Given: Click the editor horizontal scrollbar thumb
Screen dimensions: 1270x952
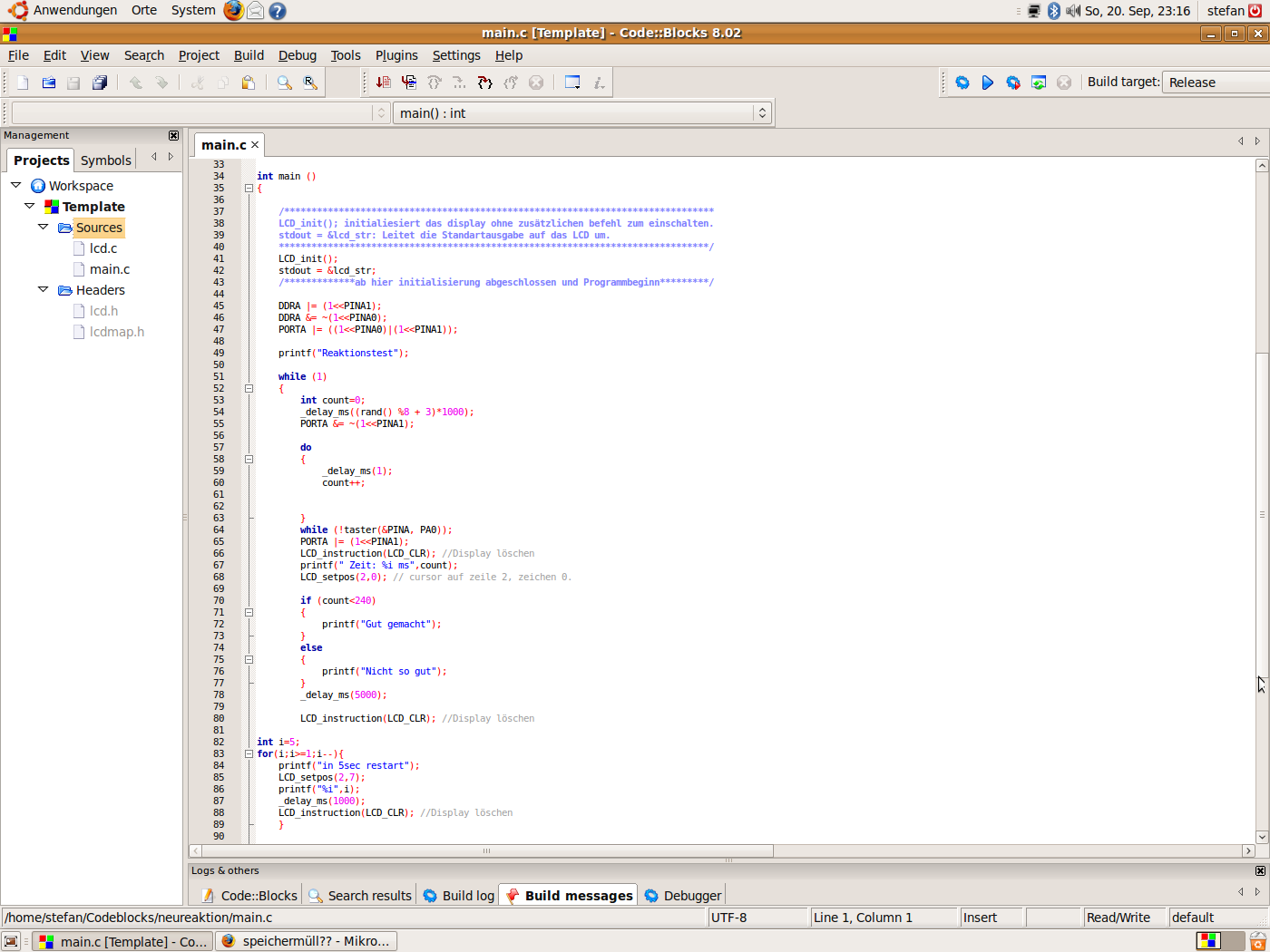Looking at the screenshot, I should [487, 851].
